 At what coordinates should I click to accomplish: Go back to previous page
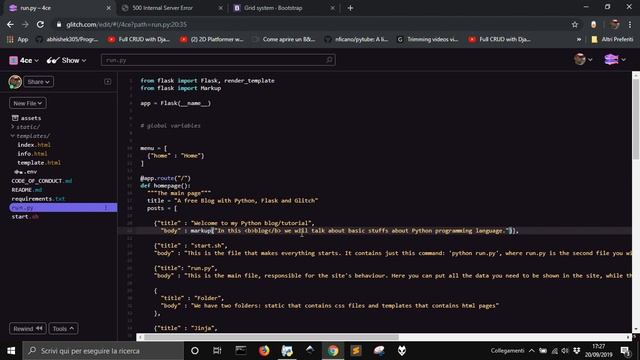pyautogui.click(x=10, y=24)
